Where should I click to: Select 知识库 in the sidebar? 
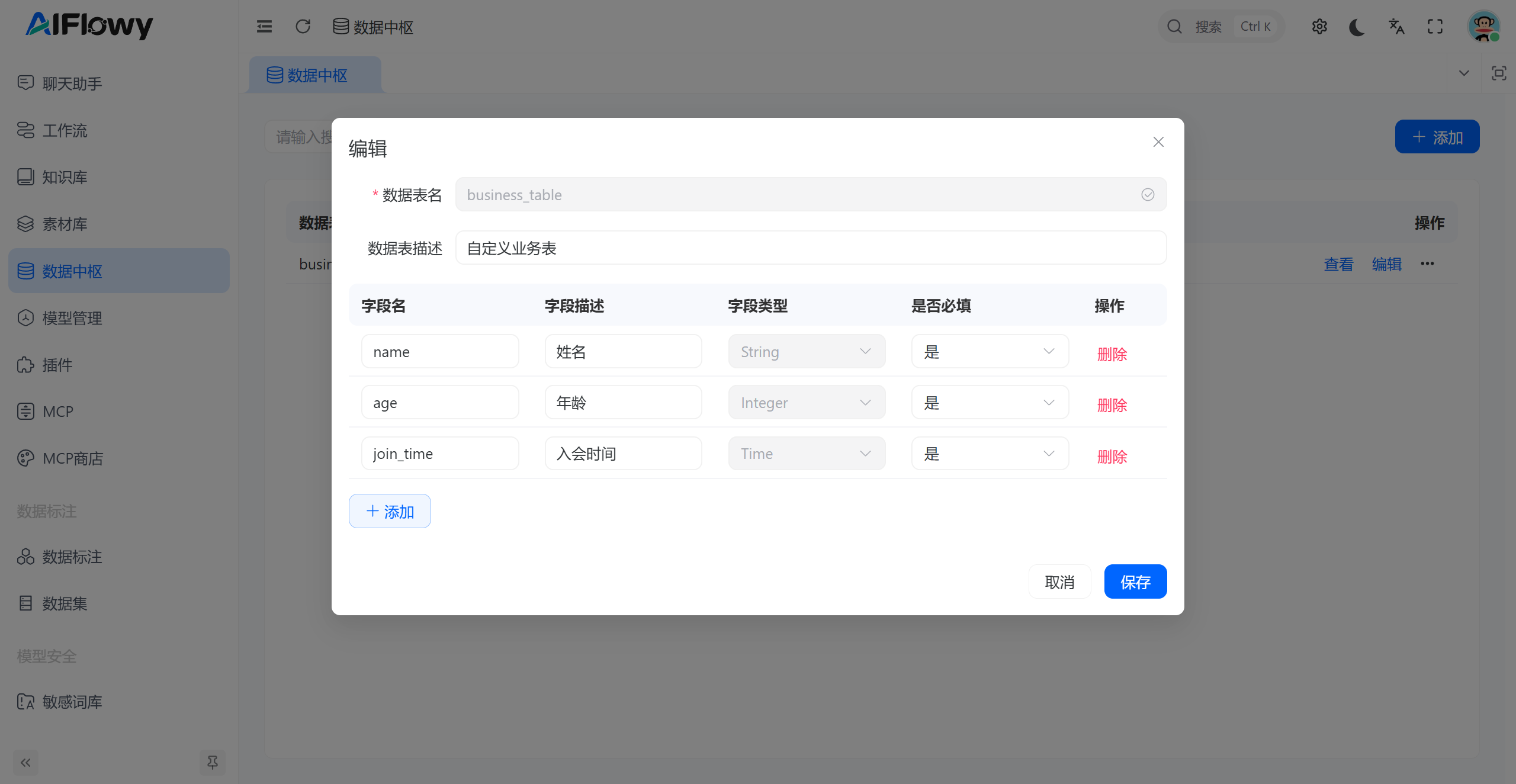point(65,177)
